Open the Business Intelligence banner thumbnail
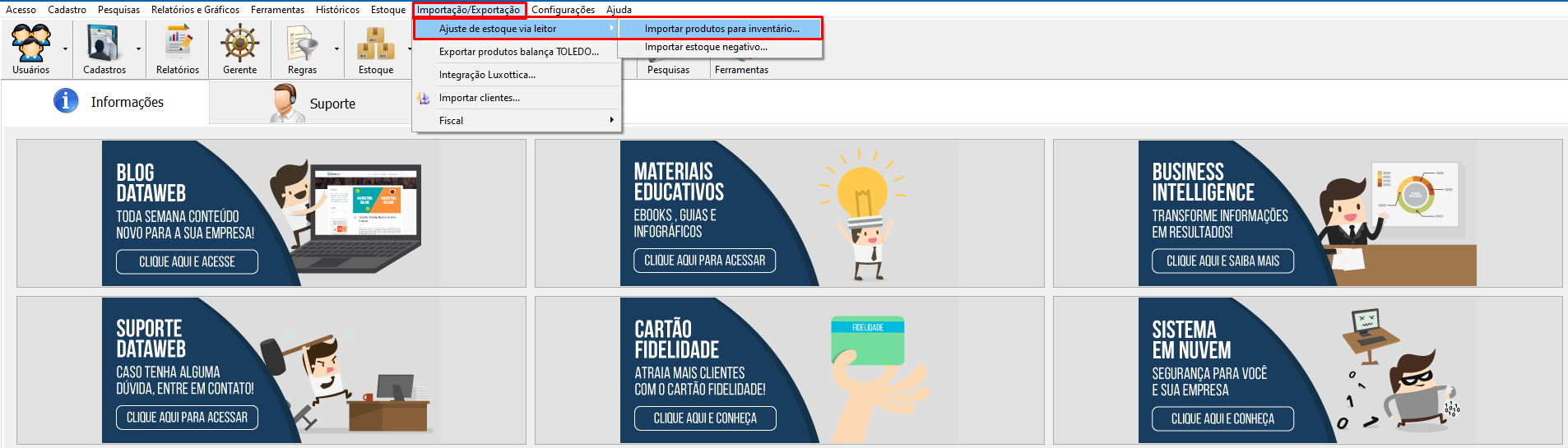This screenshot has height=448, width=1568. (1307, 213)
